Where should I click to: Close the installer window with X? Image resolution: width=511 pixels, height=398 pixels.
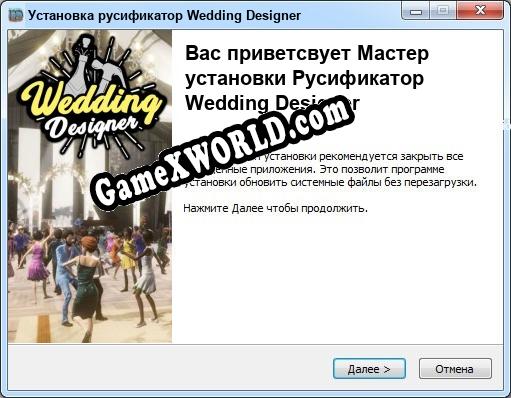click(x=480, y=11)
